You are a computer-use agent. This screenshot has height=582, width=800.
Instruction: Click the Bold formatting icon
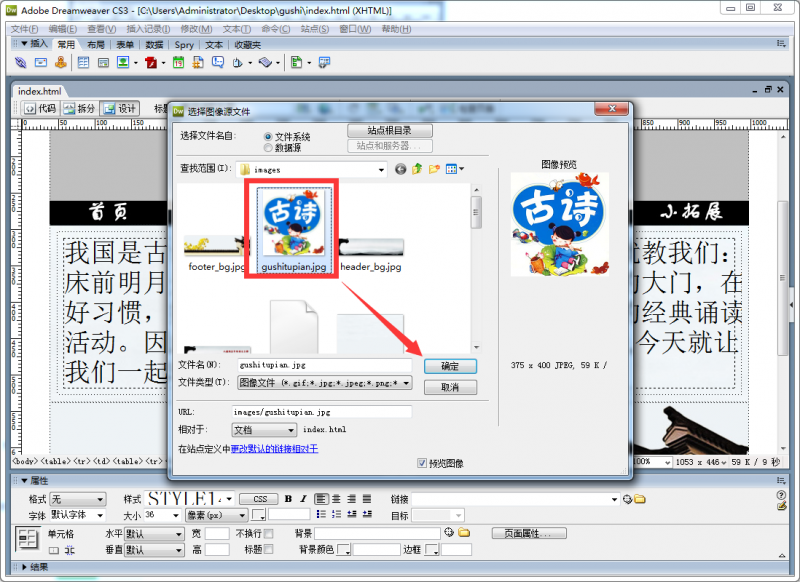point(288,499)
